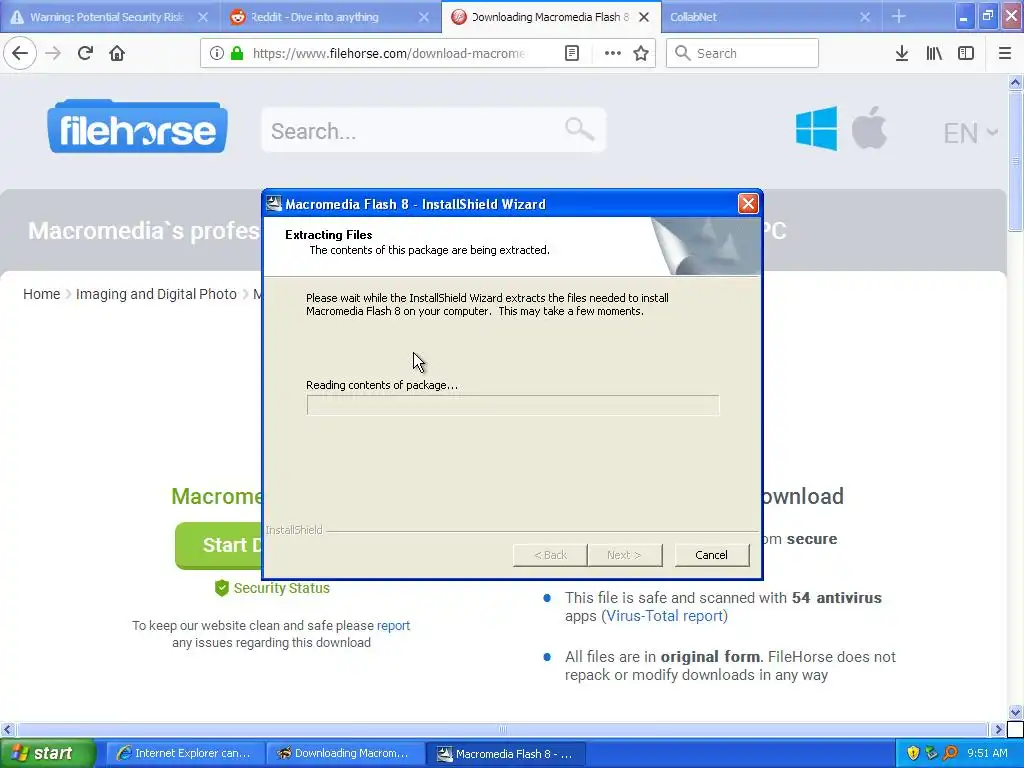Bookmark this page with star icon
Image resolution: width=1024 pixels, height=768 pixels.
641,53
